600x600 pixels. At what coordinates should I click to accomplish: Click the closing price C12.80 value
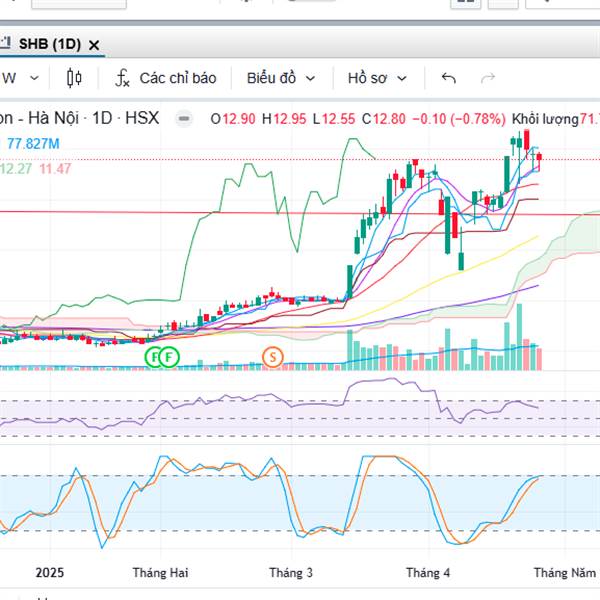(x=384, y=119)
